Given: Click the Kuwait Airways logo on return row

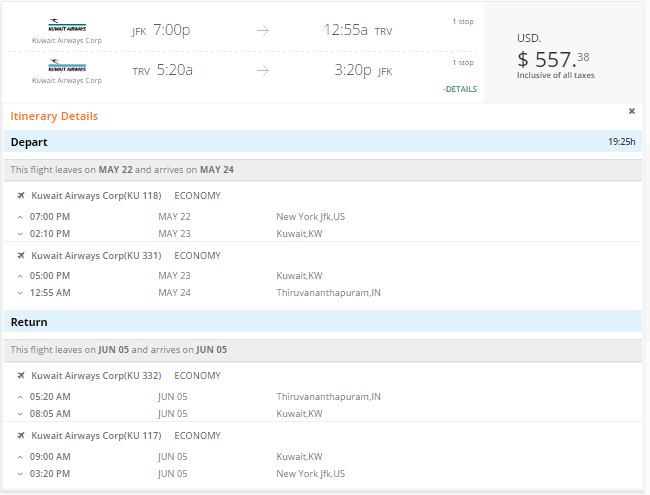Looking at the screenshot, I should point(67,66).
